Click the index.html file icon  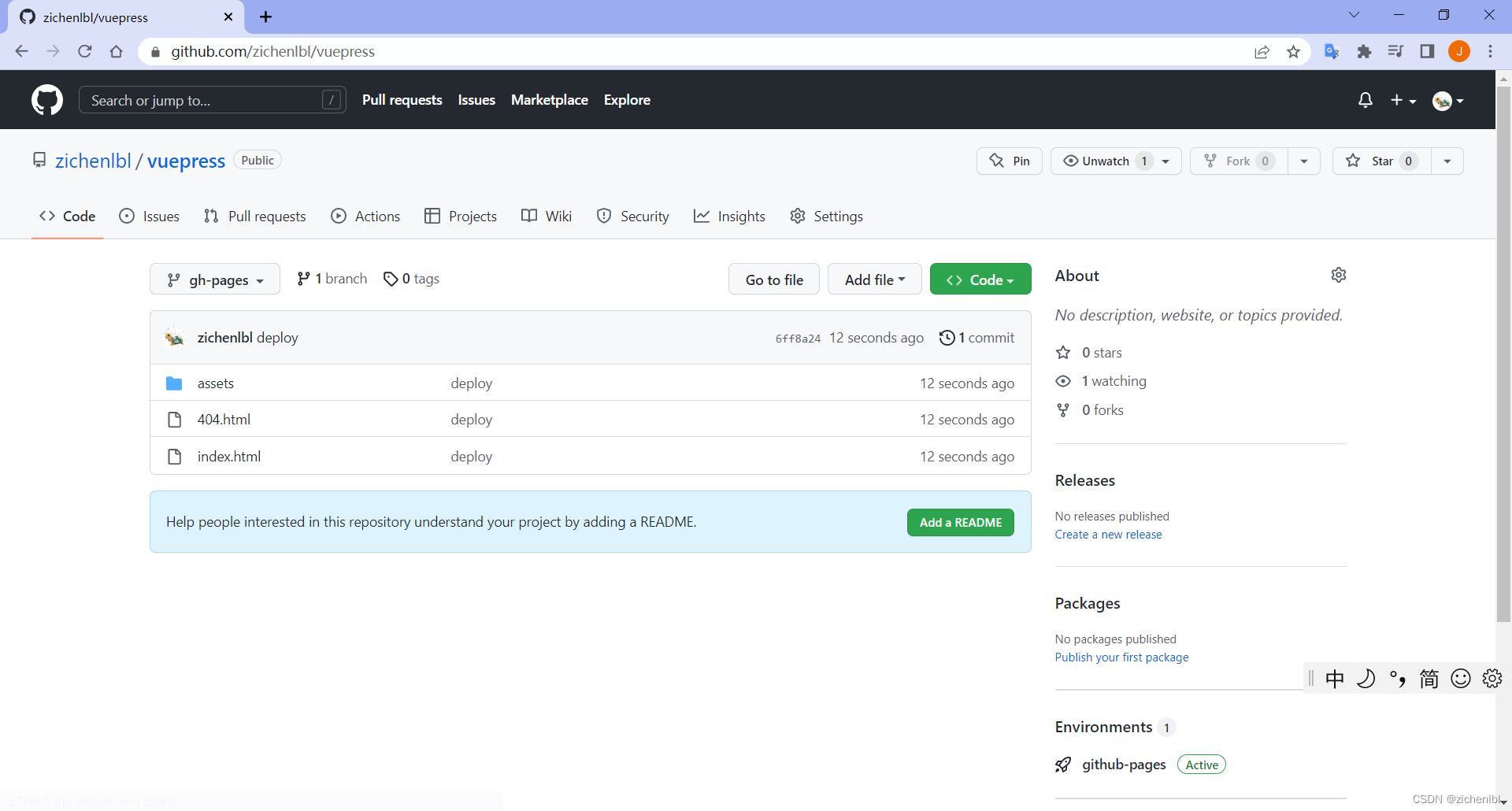pos(175,457)
